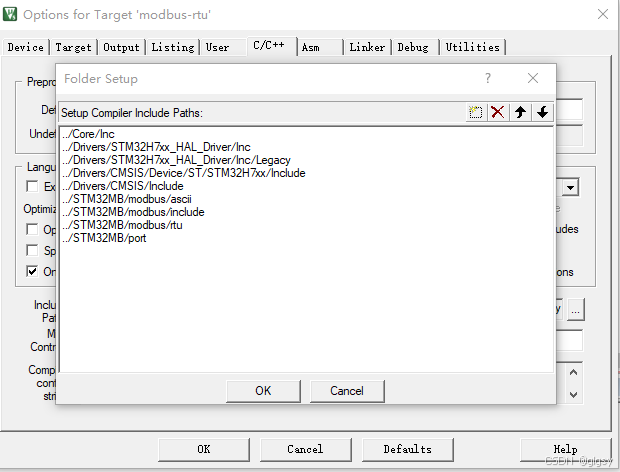The width and height of the screenshot is (620, 472).
Task: Toggle the 'Sp' checkbox
Action: click(x=32, y=250)
